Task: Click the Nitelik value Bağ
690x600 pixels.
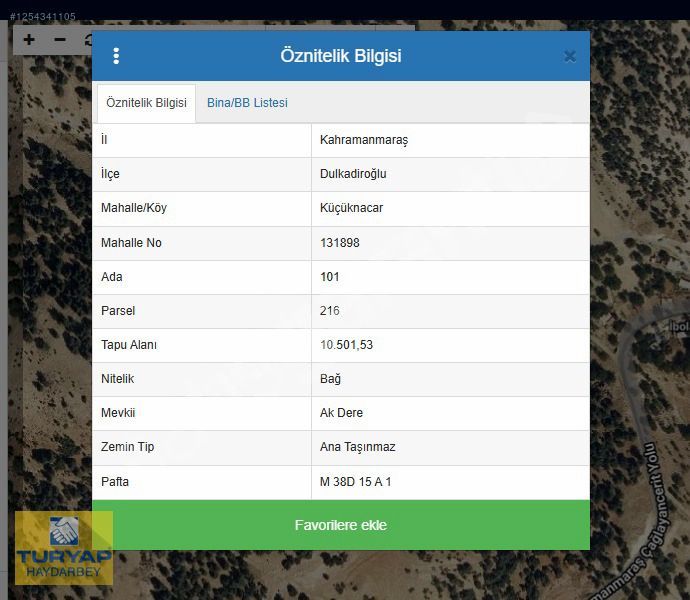Action: (x=330, y=379)
